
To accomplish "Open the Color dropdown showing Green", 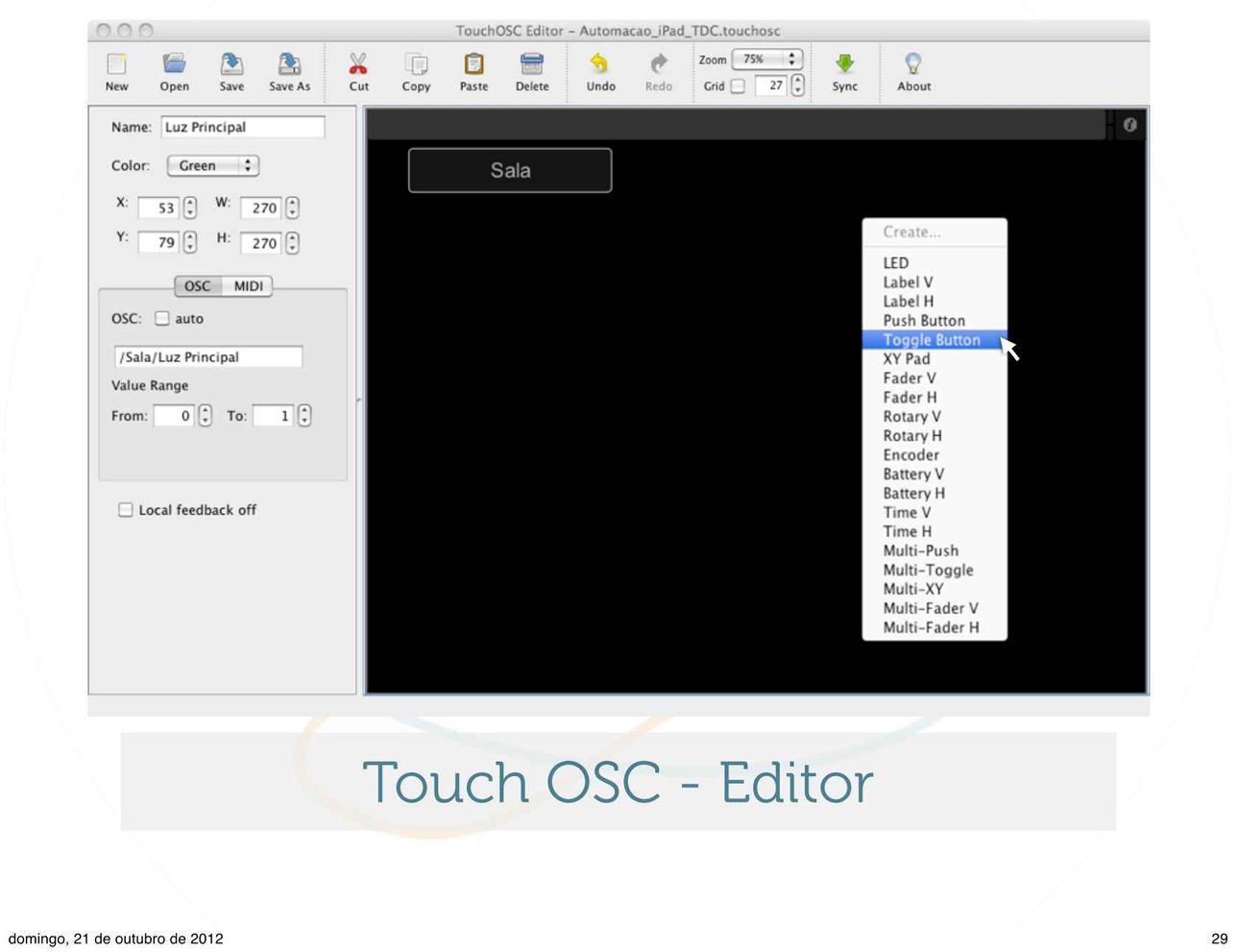I will pos(213,165).
